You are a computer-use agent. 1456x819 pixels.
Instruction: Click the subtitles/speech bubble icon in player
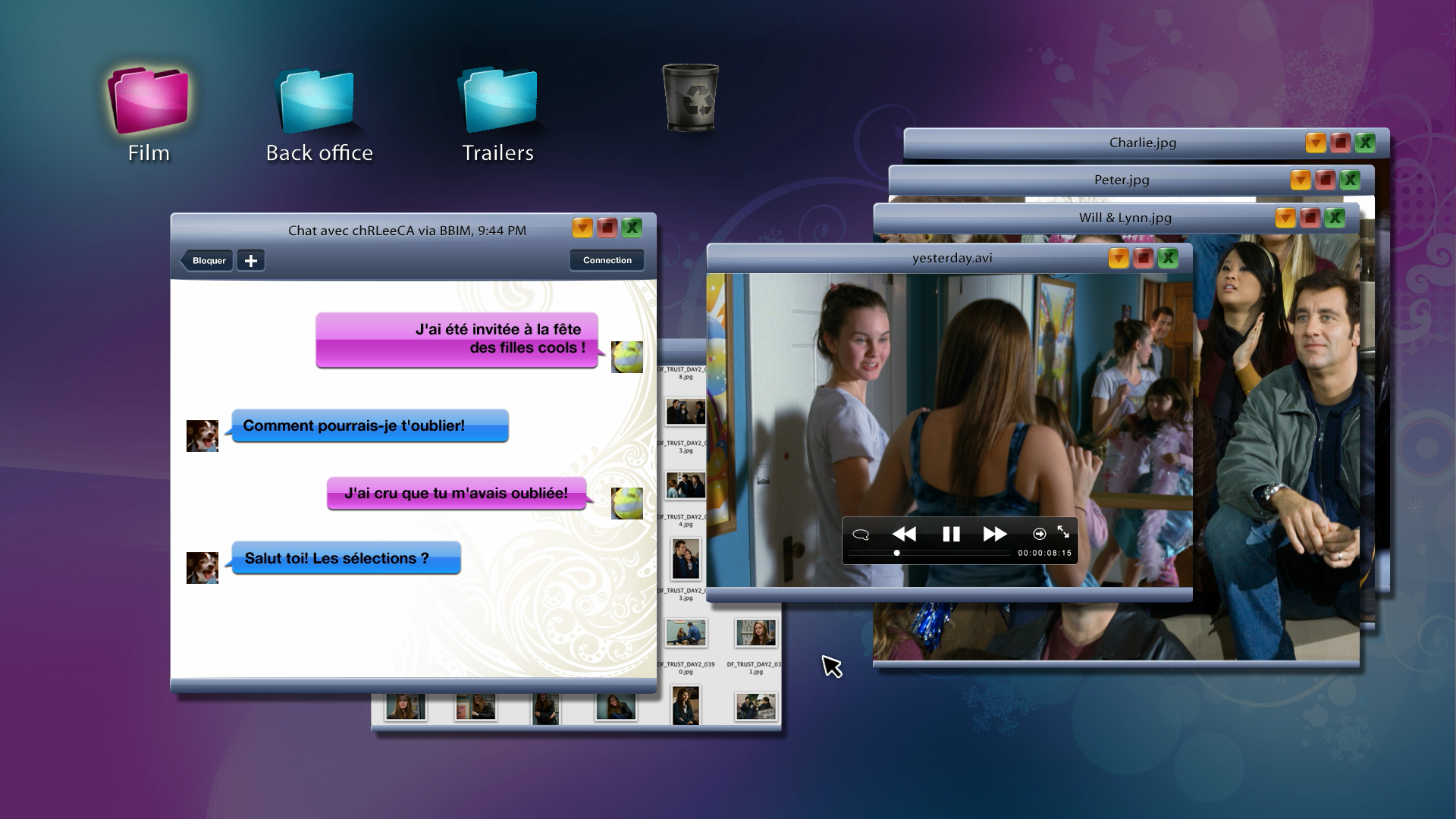(x=859, y=535)
